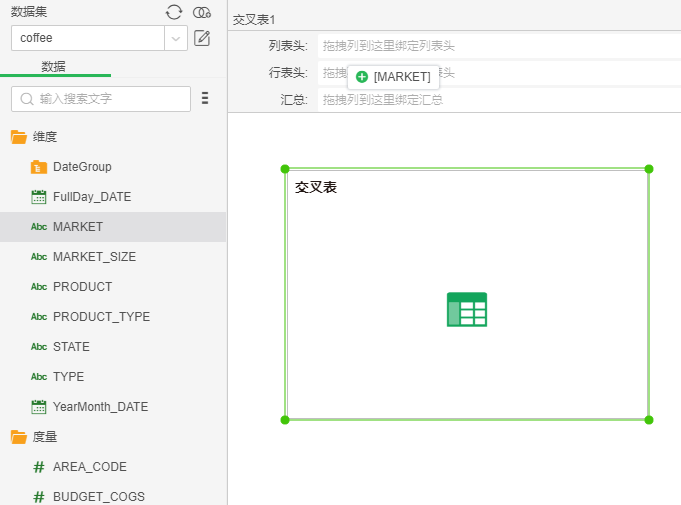Image resolution: width=681 pixels, height=505 pixels.
Task: Click the AREA_CODE hash measure icon
Action: [x=39, y=467]
